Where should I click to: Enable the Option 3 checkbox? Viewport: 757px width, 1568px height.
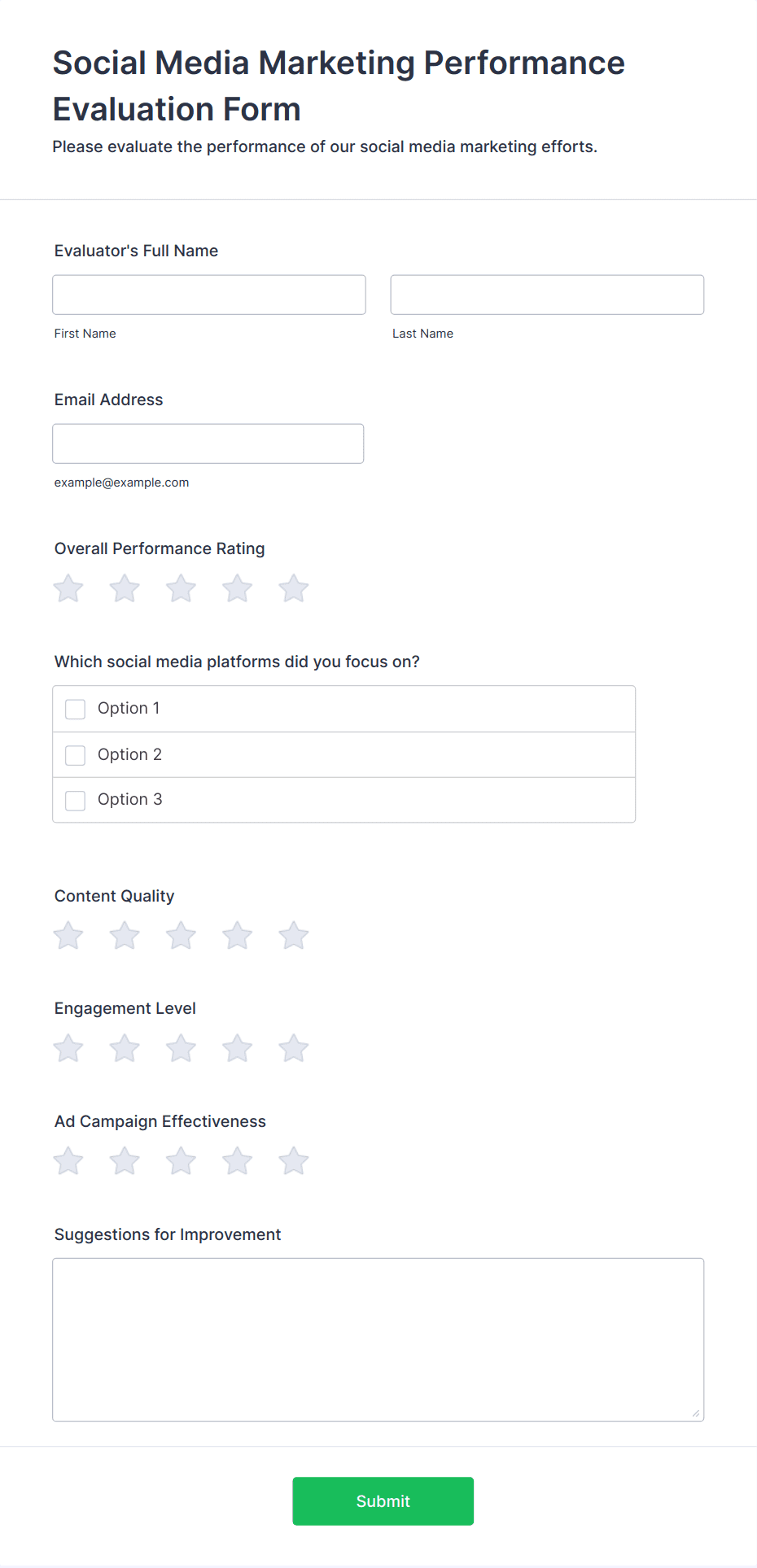click(x=75, y=801)
